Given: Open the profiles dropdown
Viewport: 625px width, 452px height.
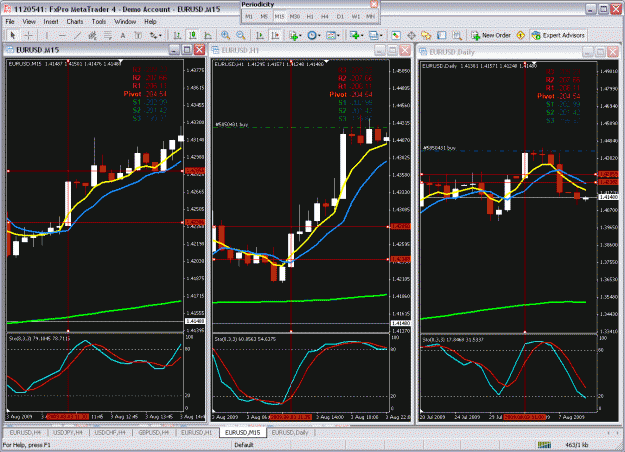Looking at the screenshot, I should tap(375, 35).
